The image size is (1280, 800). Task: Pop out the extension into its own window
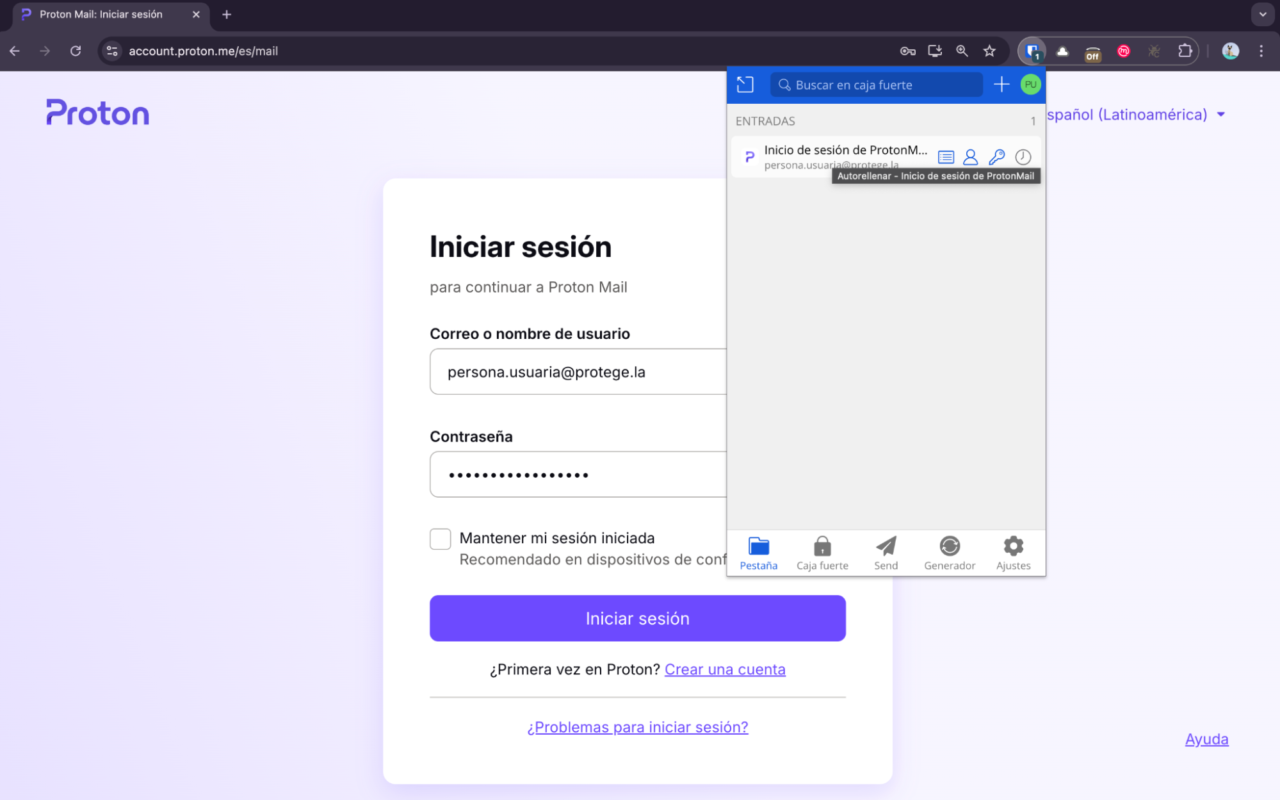point(744,84)
